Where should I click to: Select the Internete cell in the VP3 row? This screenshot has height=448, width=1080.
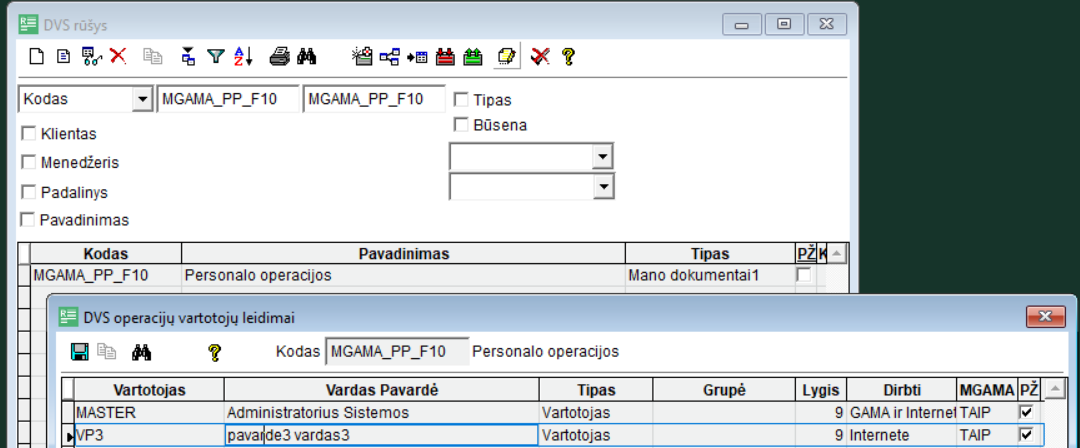point(902,436)
